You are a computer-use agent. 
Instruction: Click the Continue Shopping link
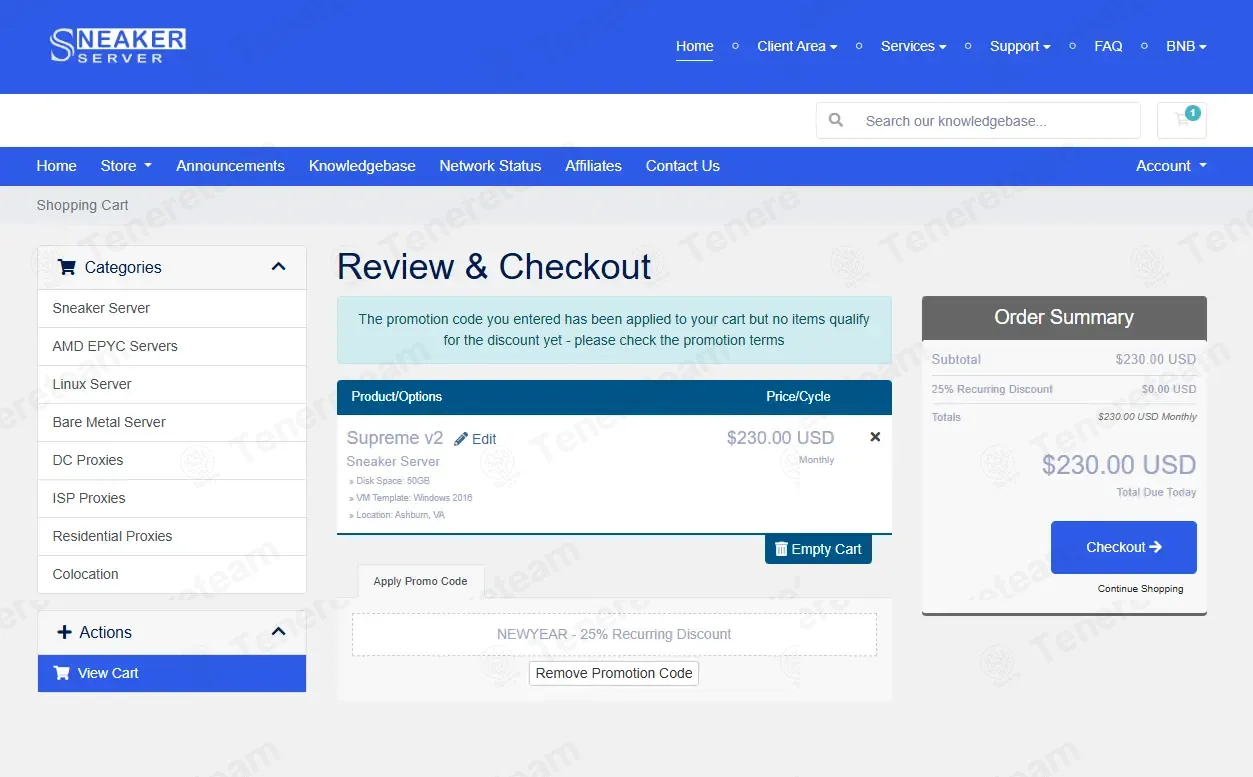pyautogui.click(x=1140, y=589)
